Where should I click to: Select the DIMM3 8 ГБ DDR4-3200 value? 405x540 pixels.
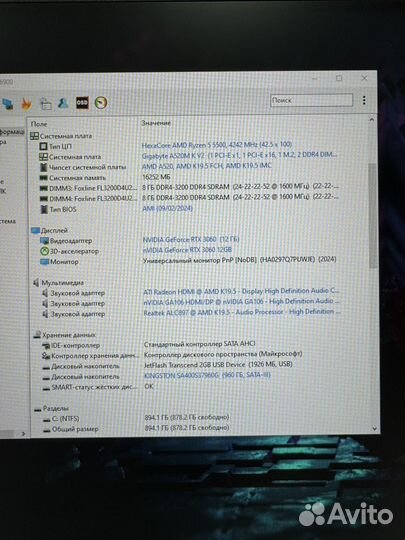point(240,187)
